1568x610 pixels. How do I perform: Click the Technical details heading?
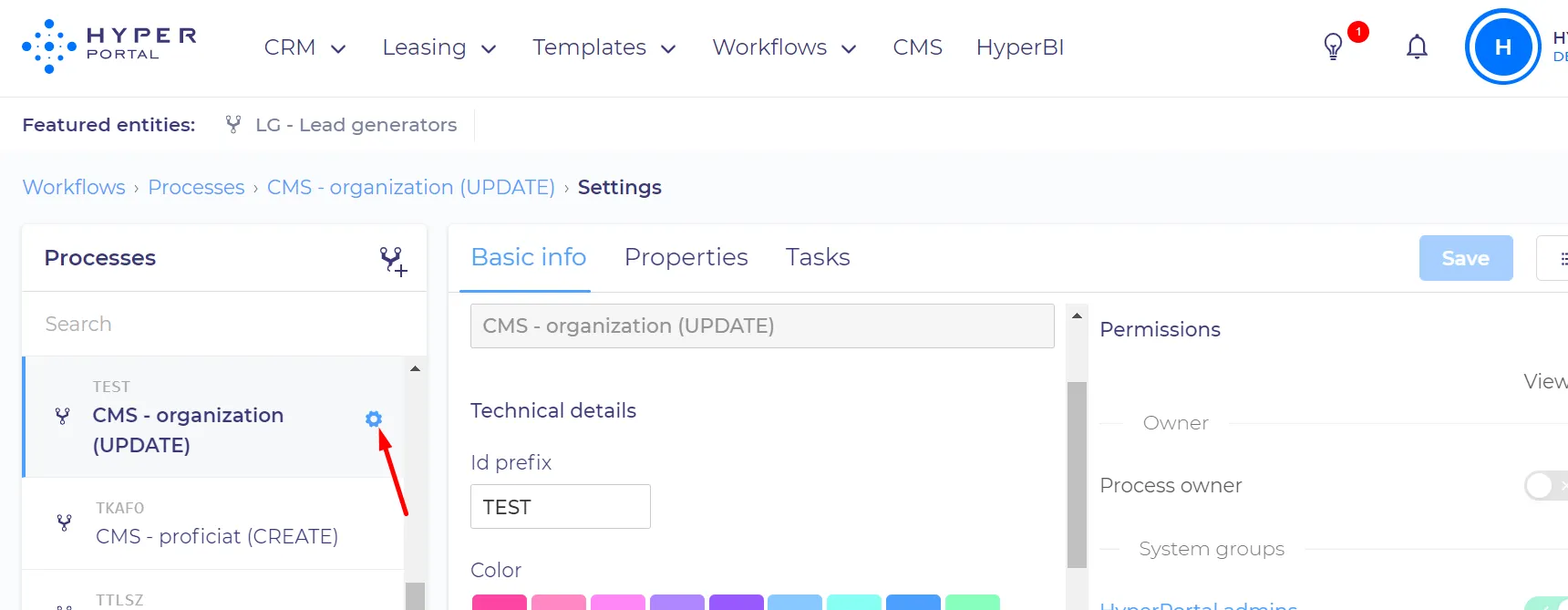(x=553, y=410)
